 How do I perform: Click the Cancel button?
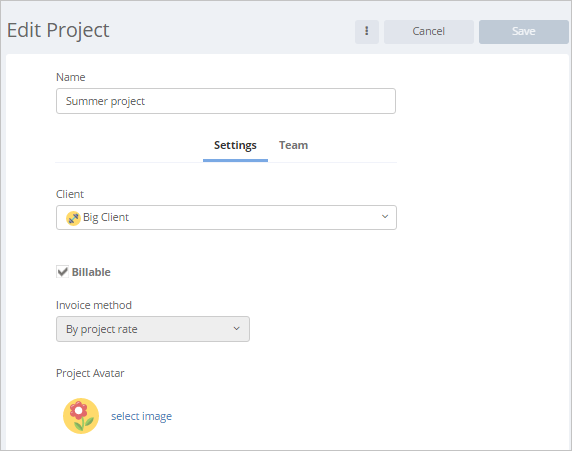(x=429, y=32)
